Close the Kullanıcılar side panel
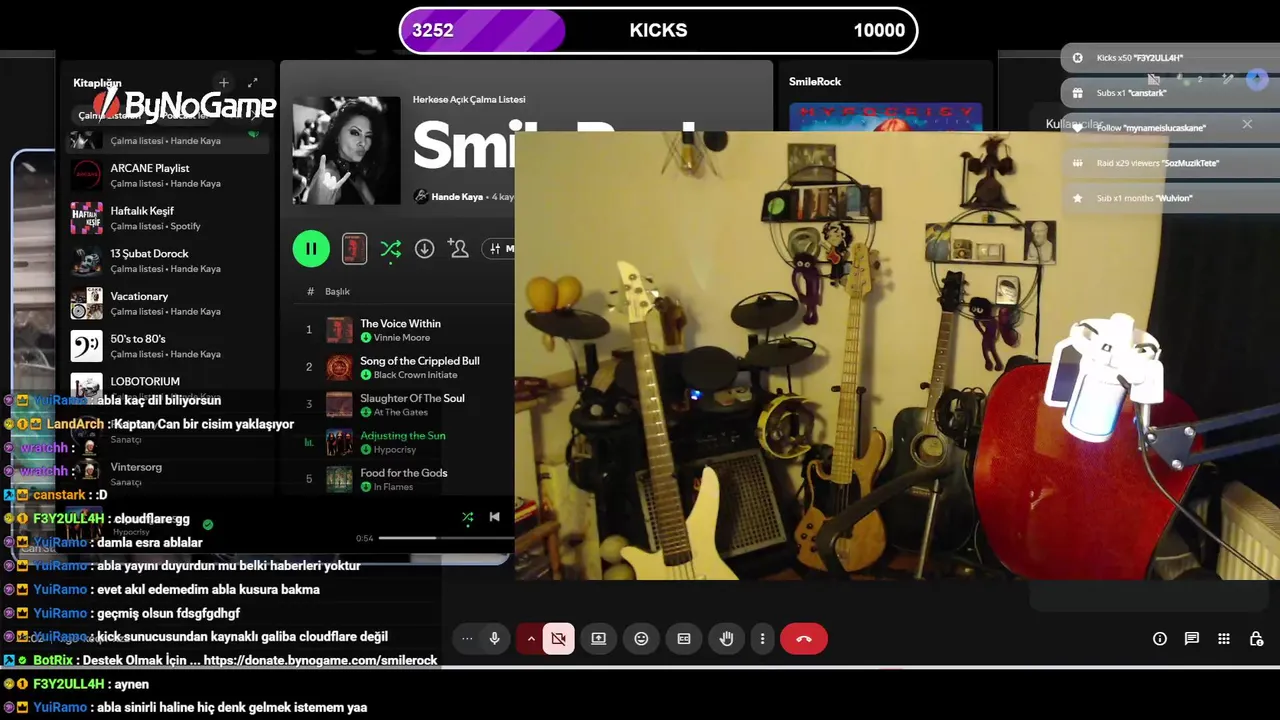This screenshot has height=720, width=1280. (x=1247, y=124)
